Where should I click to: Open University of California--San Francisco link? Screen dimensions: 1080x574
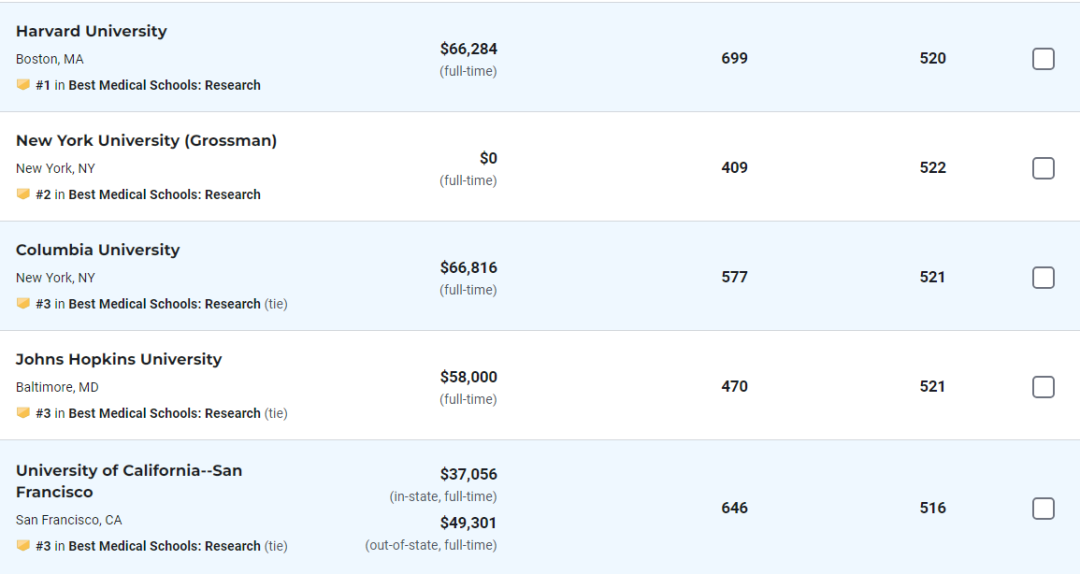pyautogui.click(x=129, y=481)
